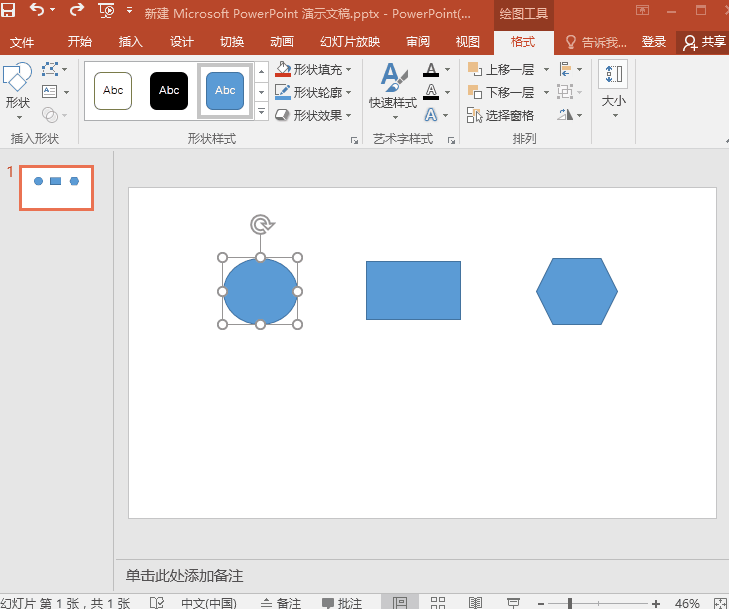Open the 动画 animations tab
The width and height of the screenshot is (729, 609).
tap(282, 42)
